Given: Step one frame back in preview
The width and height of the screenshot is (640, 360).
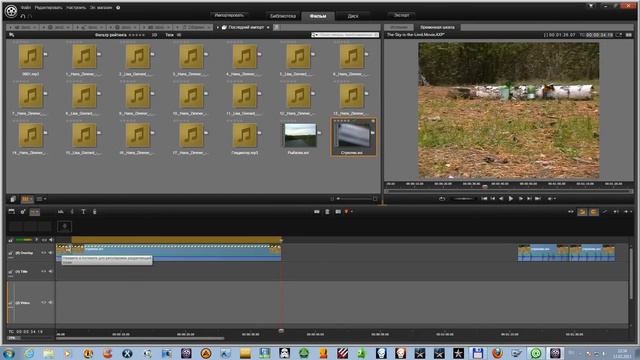Looking at the screenshot, I should [501, 199].
